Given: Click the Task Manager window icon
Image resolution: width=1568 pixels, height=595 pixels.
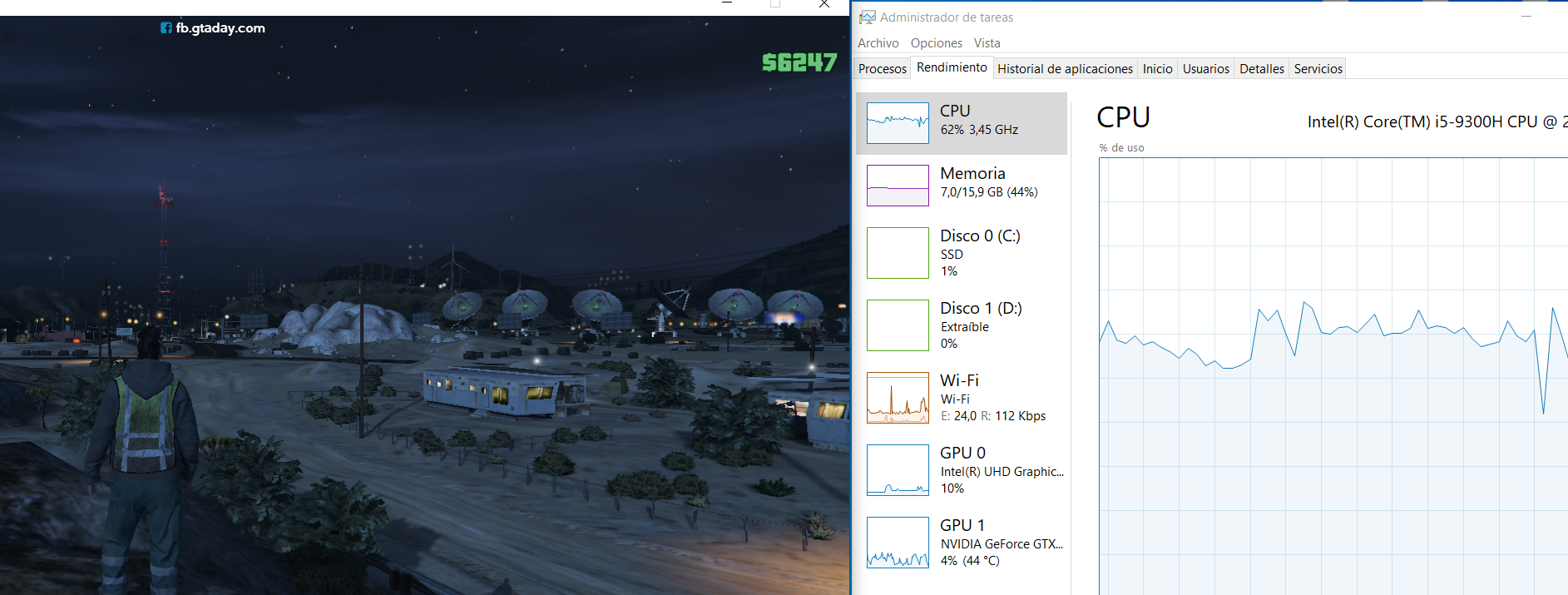Looking at the screenshot, I should 868,17.
